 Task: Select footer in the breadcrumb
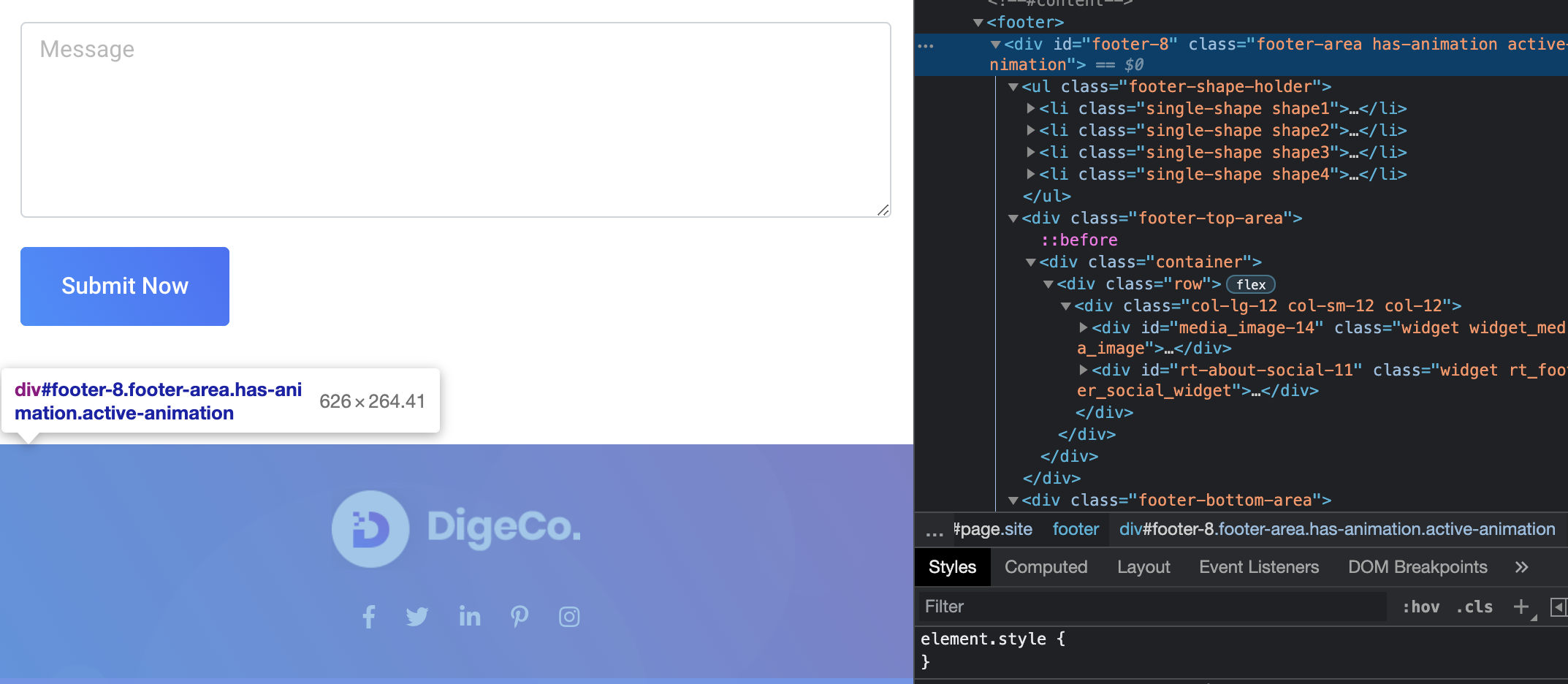[x=1076, y=529]
